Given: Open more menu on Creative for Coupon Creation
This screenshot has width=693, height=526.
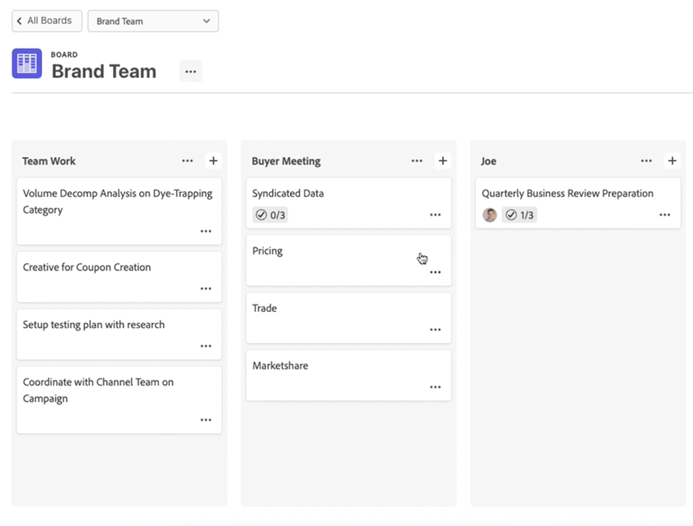Looking at the screenshot, I should tap(206, 288).
